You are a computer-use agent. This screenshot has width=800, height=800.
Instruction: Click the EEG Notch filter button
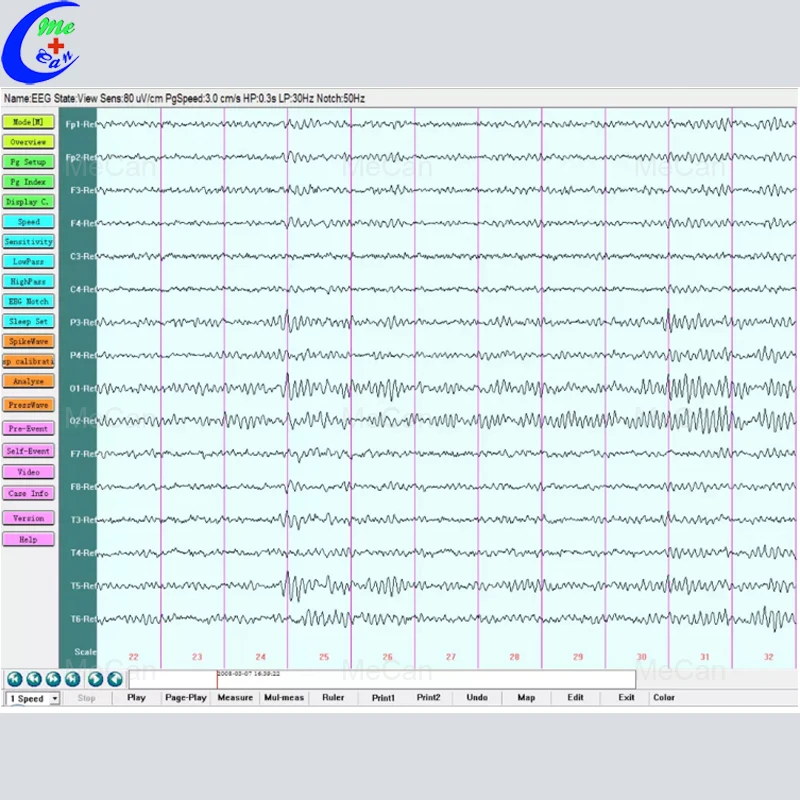click(28, 301)
